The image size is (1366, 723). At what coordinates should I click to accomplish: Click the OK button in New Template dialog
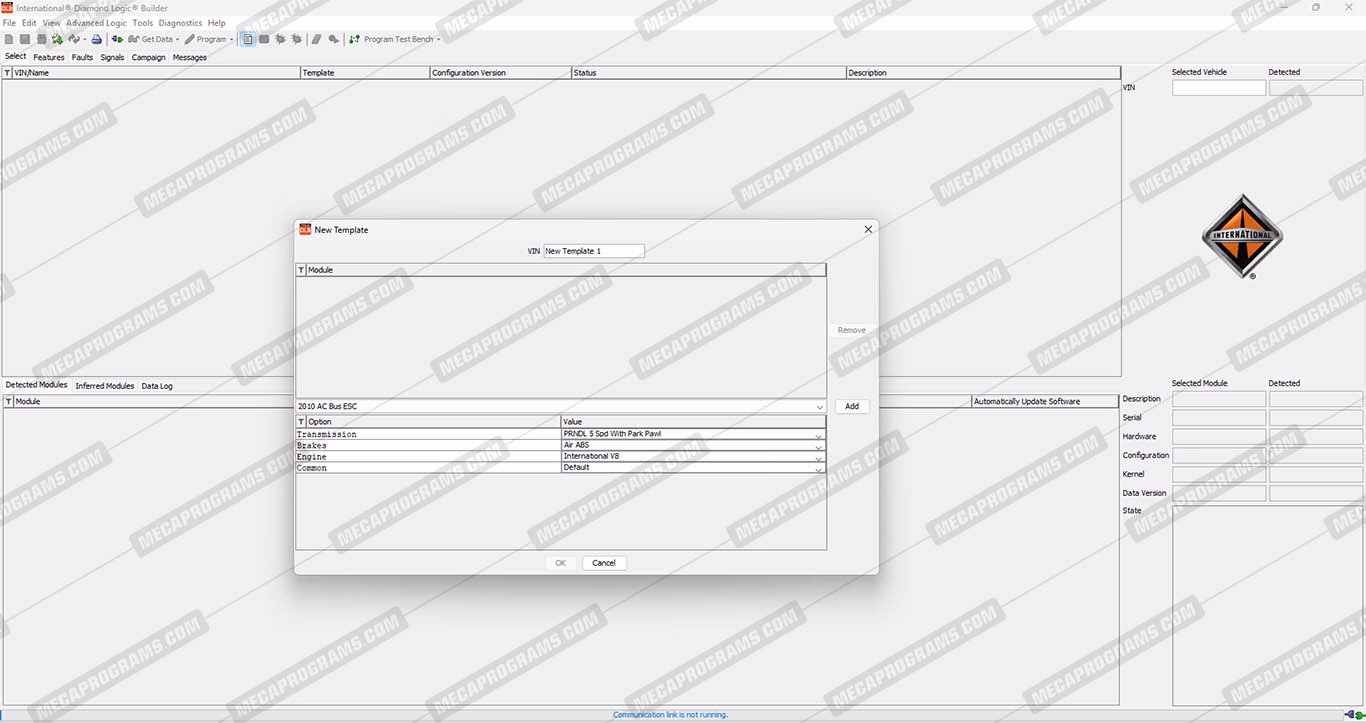560,563
